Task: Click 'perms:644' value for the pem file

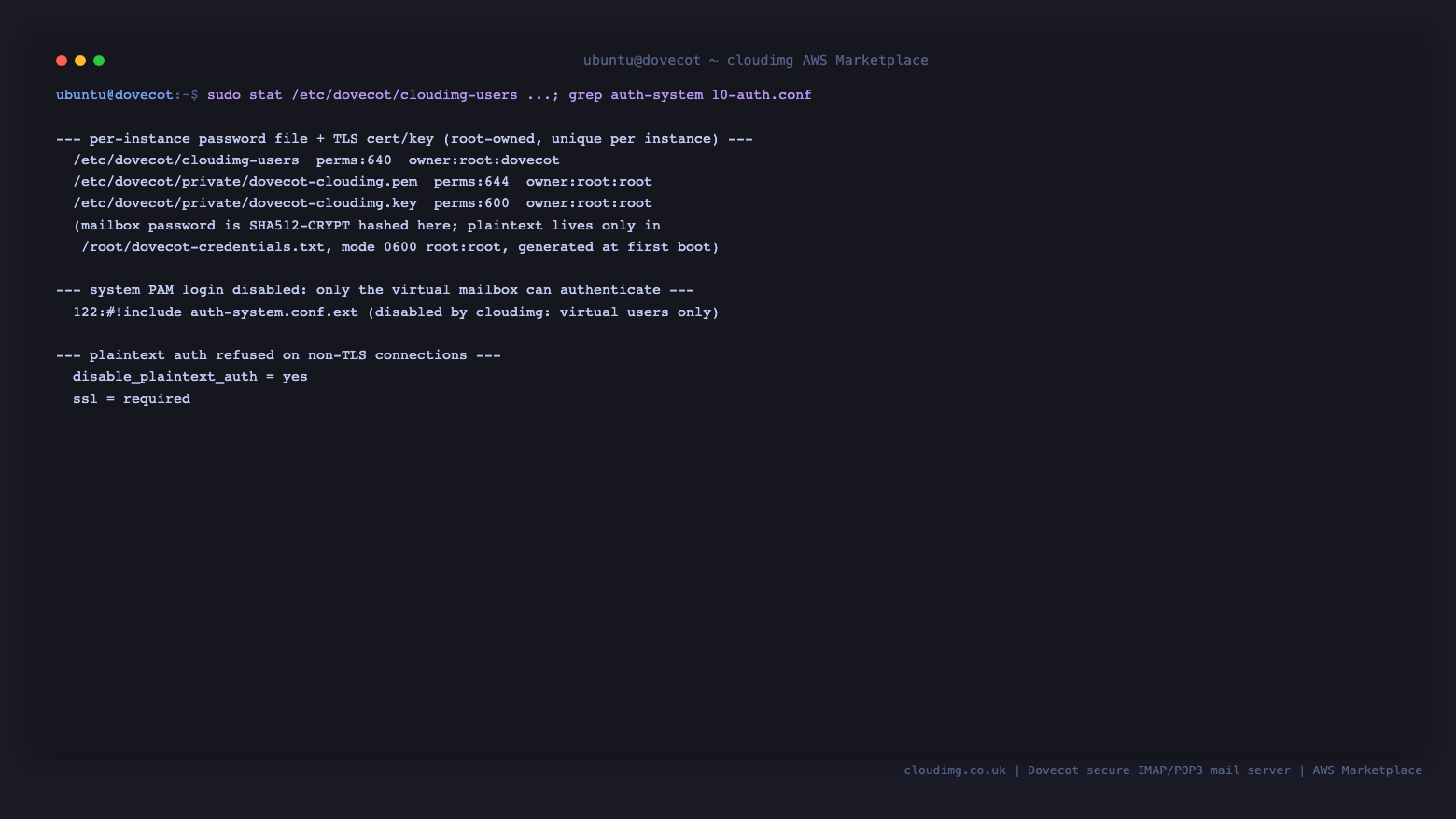Action: pyautogui.click(x=471, y=182)
